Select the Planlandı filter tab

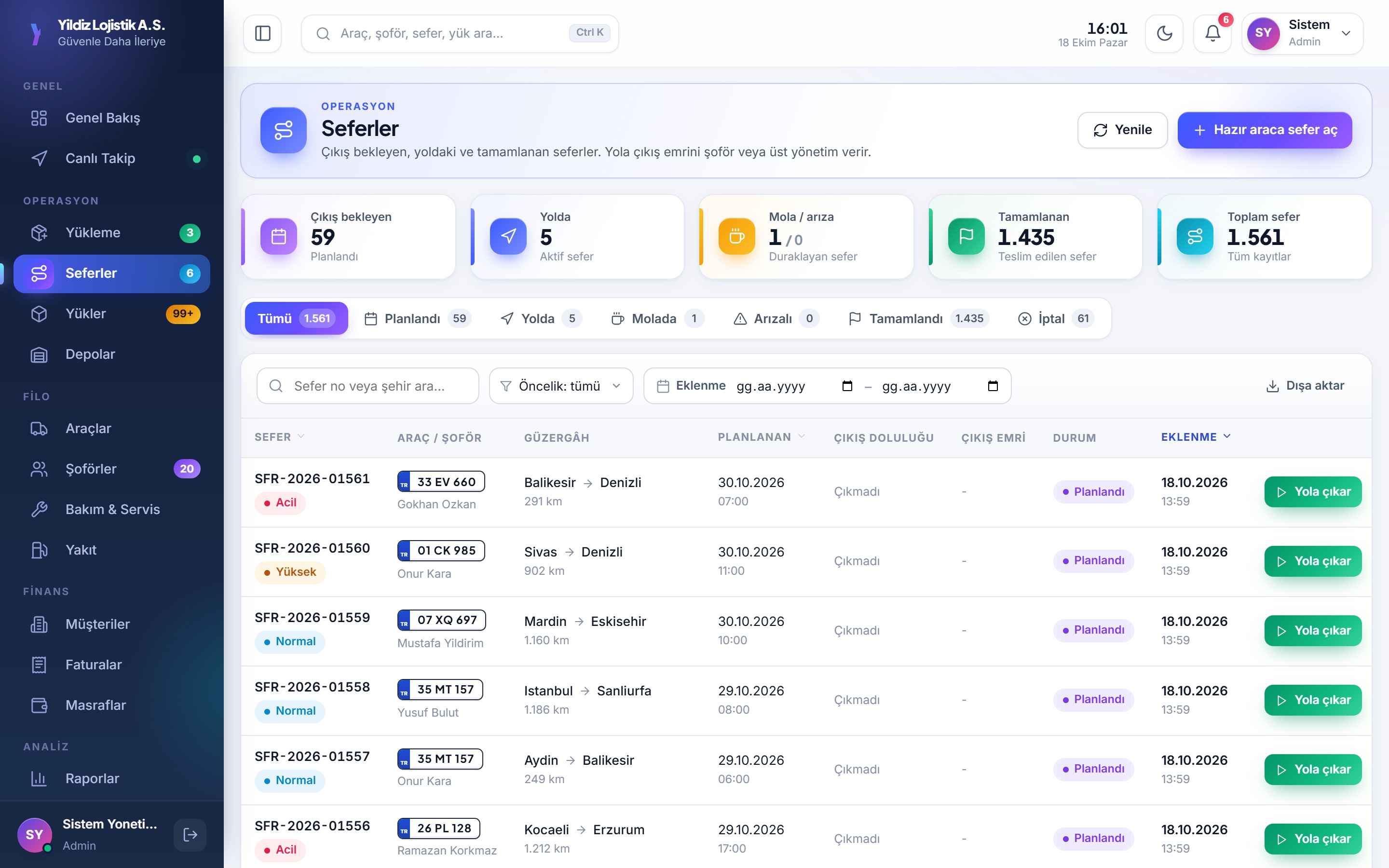418,319
